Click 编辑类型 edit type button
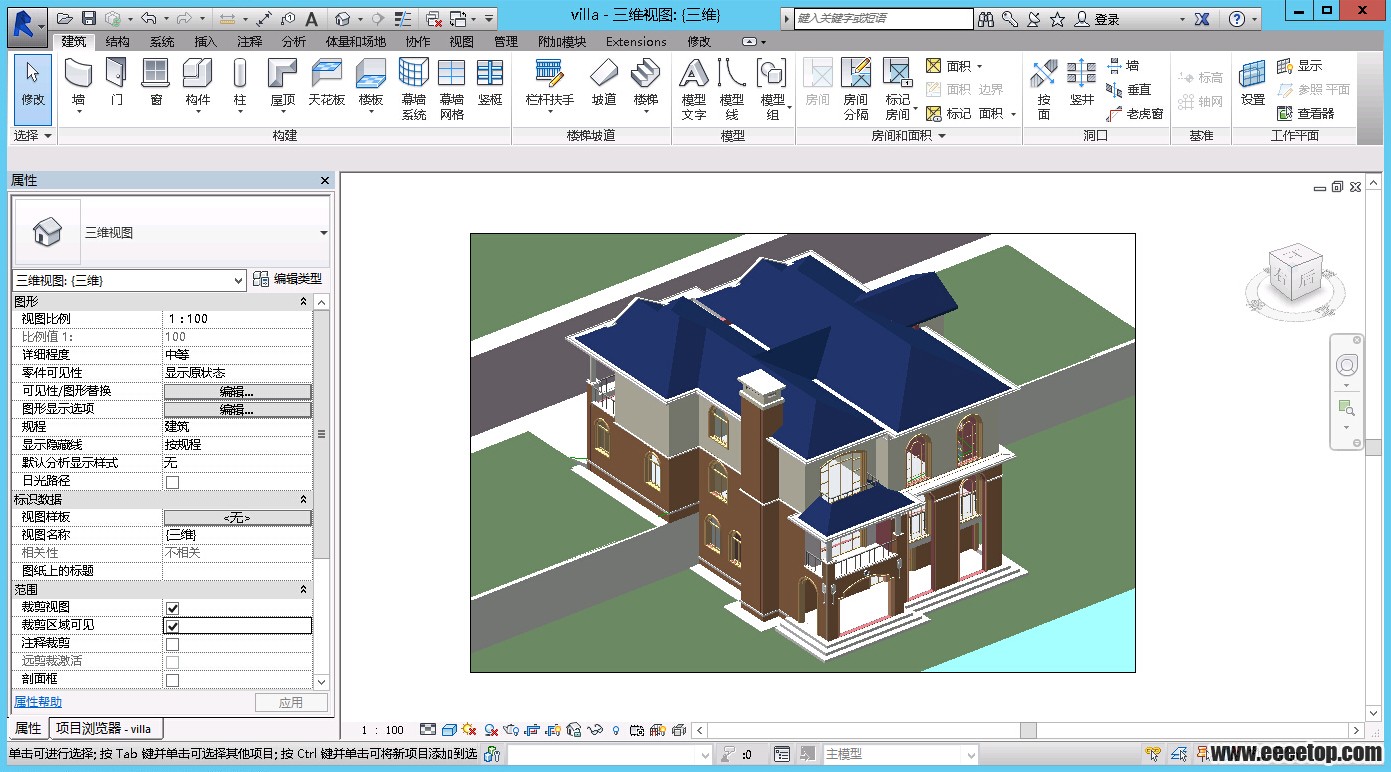The height and width of the screenshot is (772, 1391). tap(288, 279)
